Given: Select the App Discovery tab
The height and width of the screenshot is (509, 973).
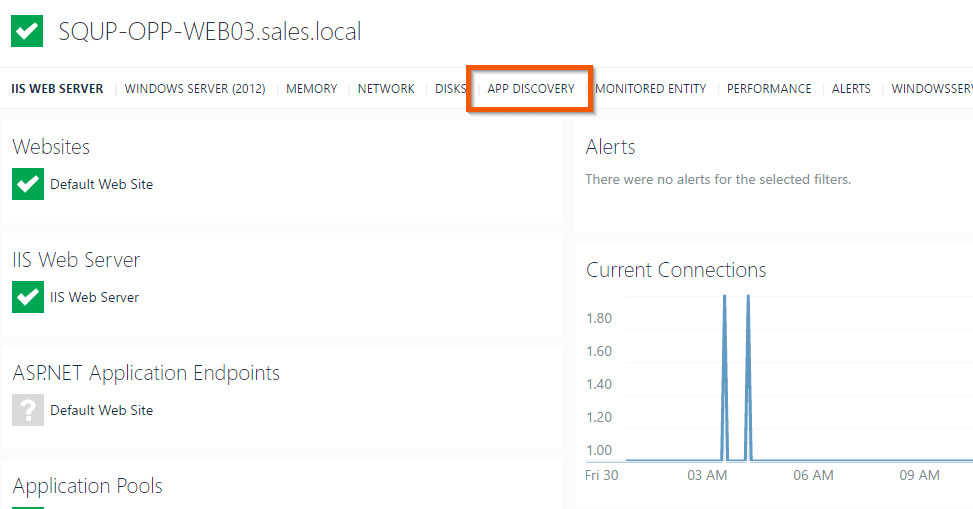Looking at the screenshot, I should tap(531, 89).
